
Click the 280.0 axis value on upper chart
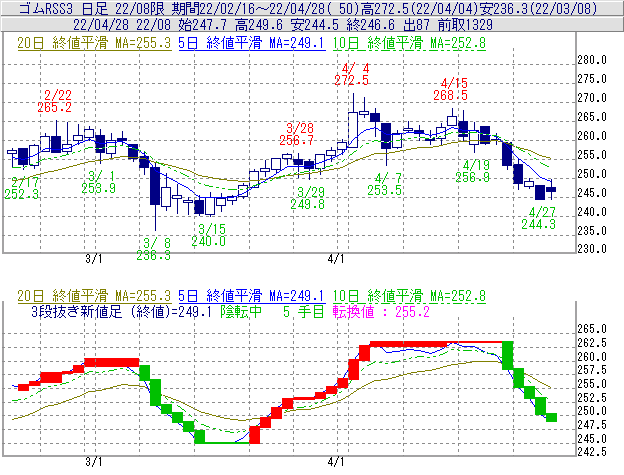pos(592,60)
